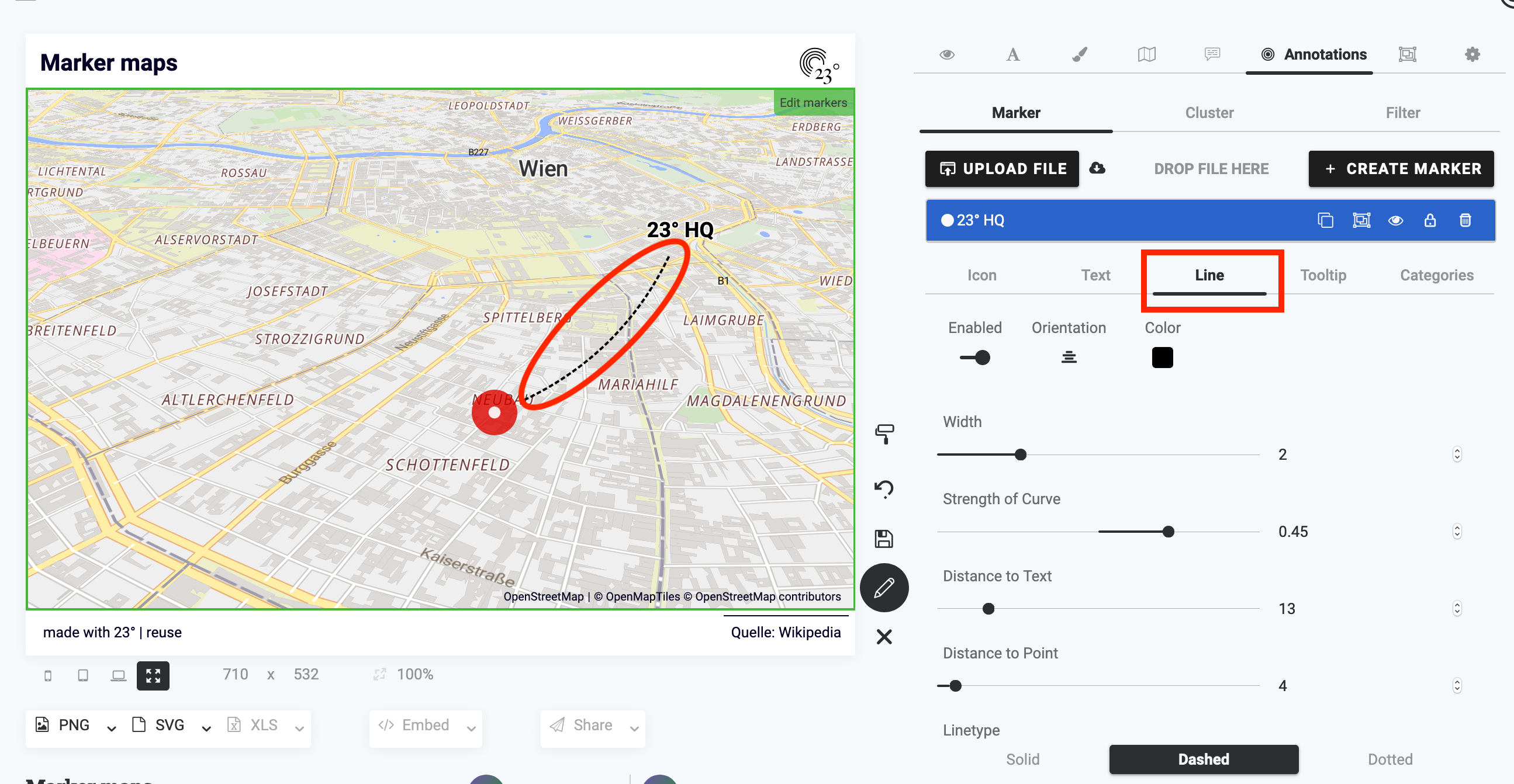Toggle the line Enabled switch
1514x784 pixels.
pos(975,357)
